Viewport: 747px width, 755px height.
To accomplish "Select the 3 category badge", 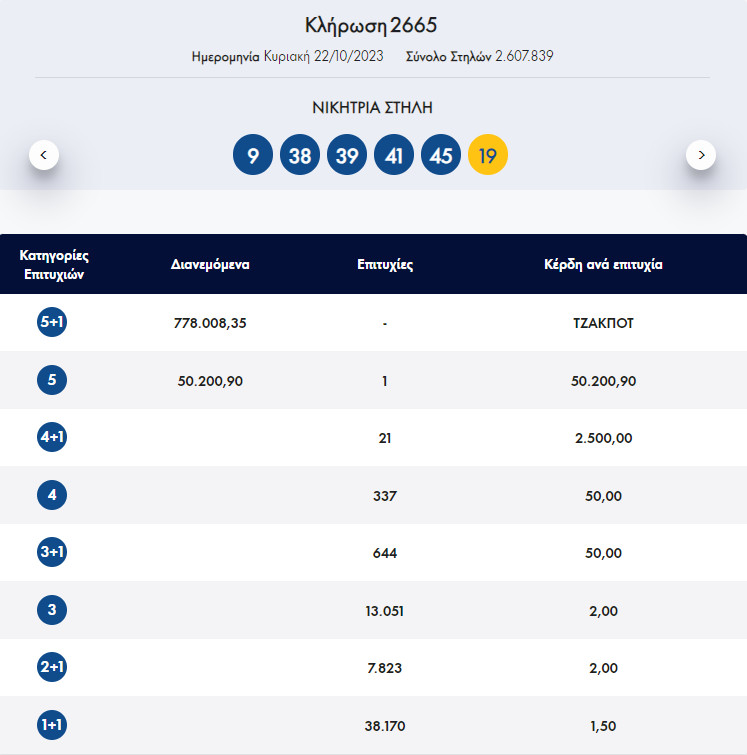I will [x=52, y=610].
